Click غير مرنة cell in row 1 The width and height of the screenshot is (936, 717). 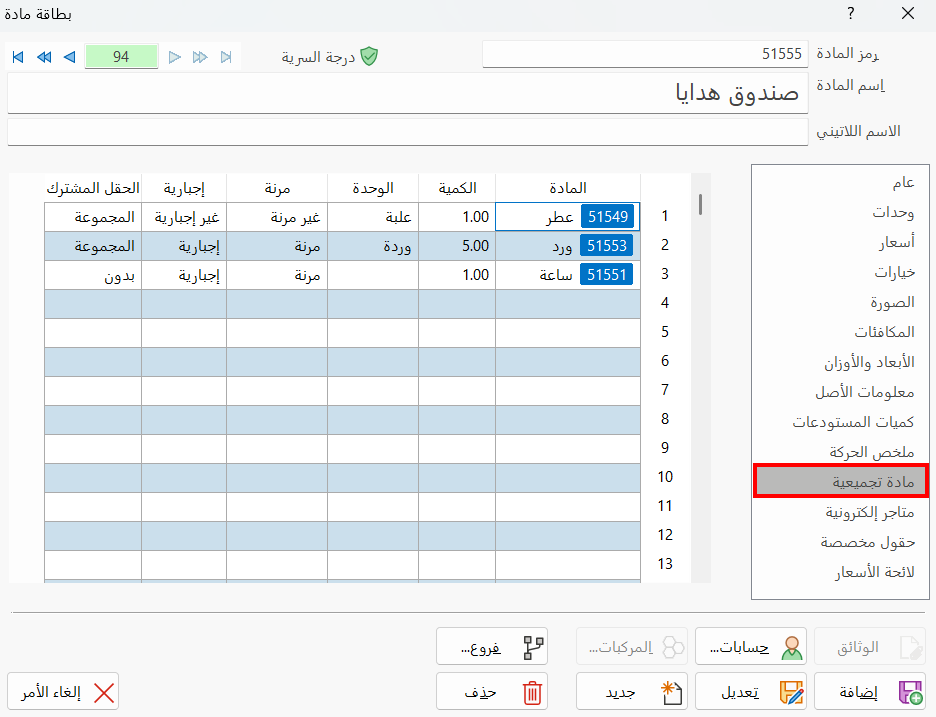click(x=277, y=217)
